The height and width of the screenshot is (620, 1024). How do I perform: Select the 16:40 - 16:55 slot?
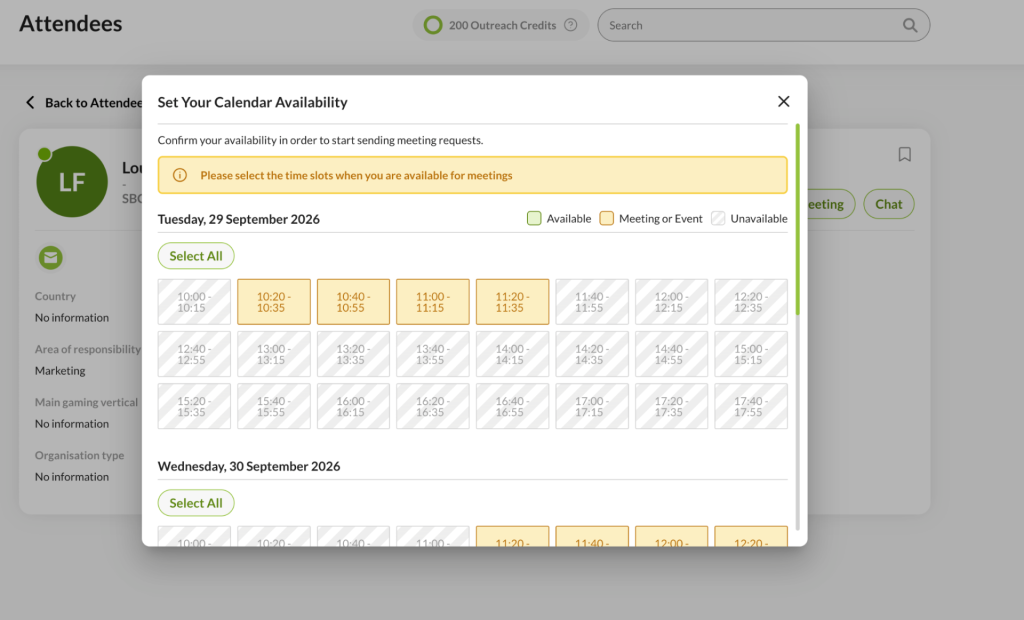[x=513, y=406]
